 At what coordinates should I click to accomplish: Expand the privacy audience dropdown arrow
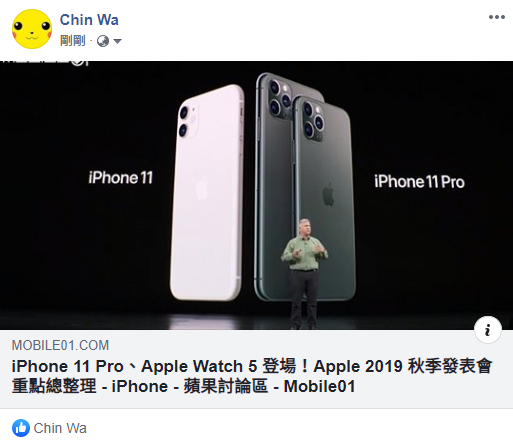tap(117, 41)
